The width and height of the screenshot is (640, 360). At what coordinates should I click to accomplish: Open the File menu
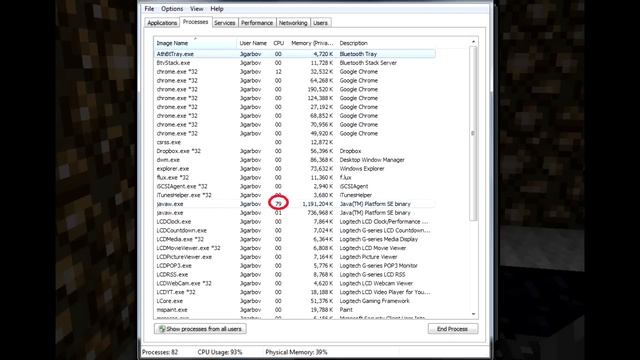(x=149, y=9)
